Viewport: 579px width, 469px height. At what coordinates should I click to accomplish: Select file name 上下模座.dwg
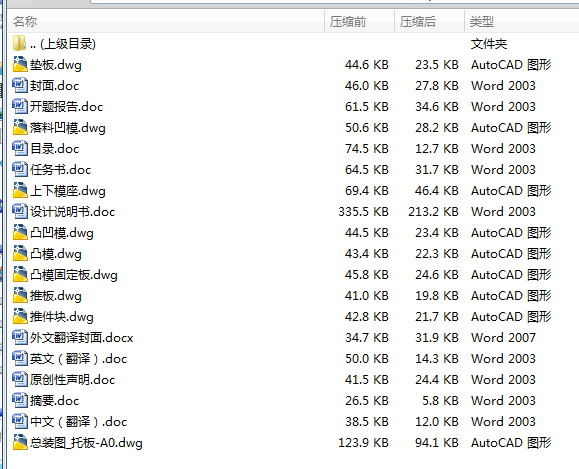click(68, 191)
